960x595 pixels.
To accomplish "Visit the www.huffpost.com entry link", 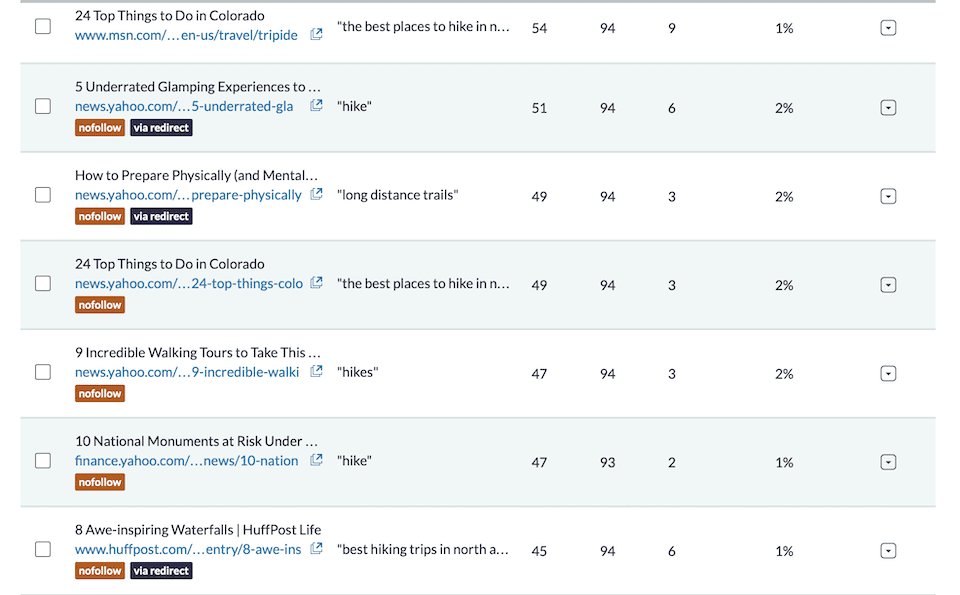I will tap(185, 549).
